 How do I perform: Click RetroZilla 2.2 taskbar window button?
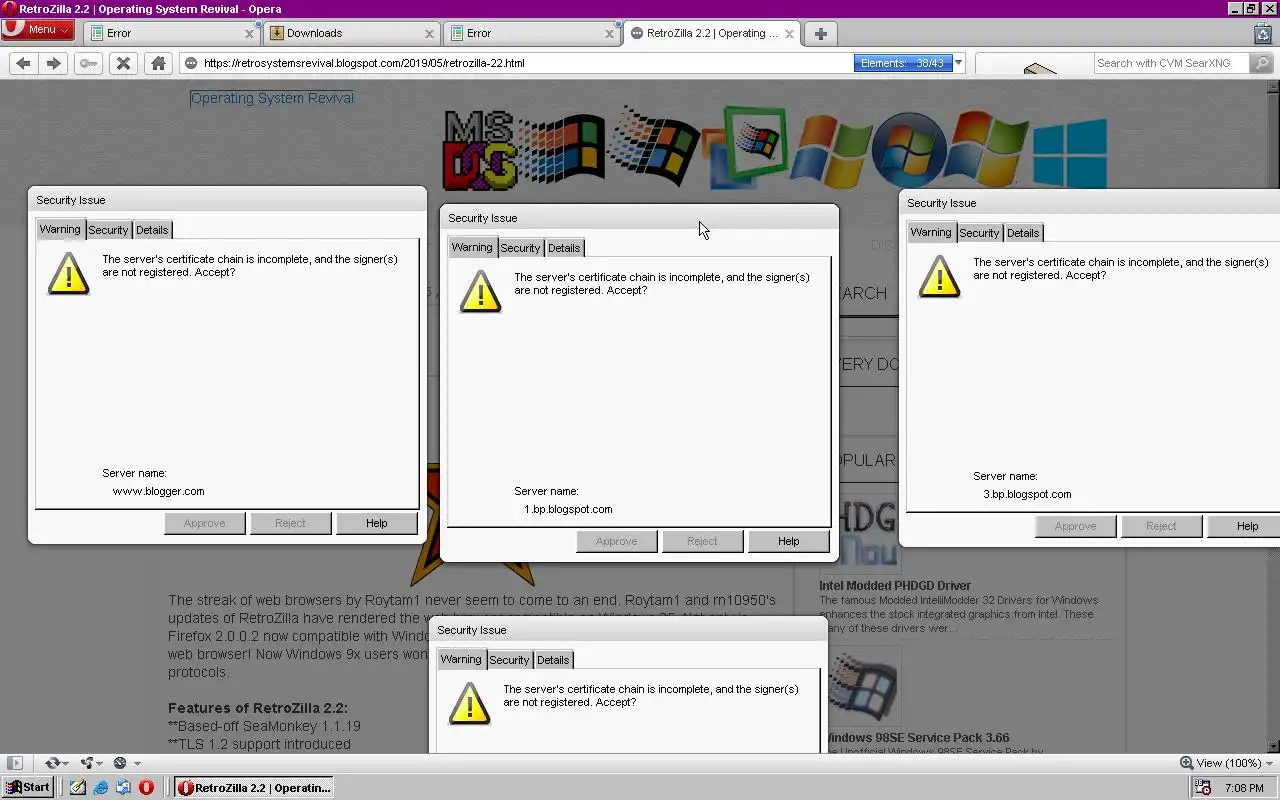254,788
